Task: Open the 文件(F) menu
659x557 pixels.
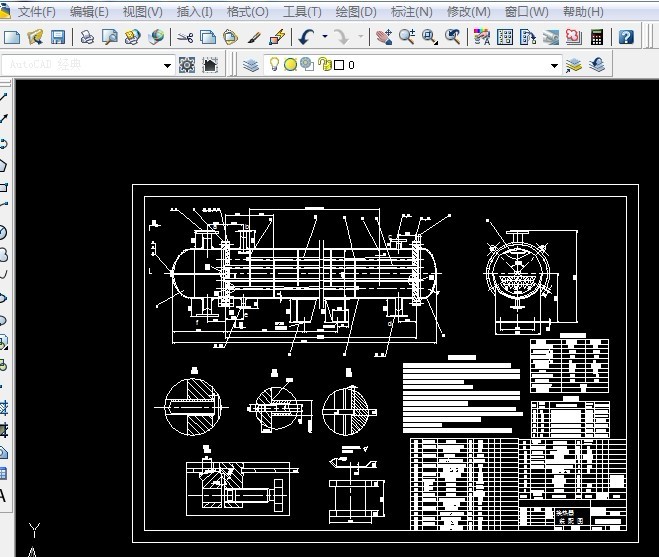Action: click(x=37, y=12)
